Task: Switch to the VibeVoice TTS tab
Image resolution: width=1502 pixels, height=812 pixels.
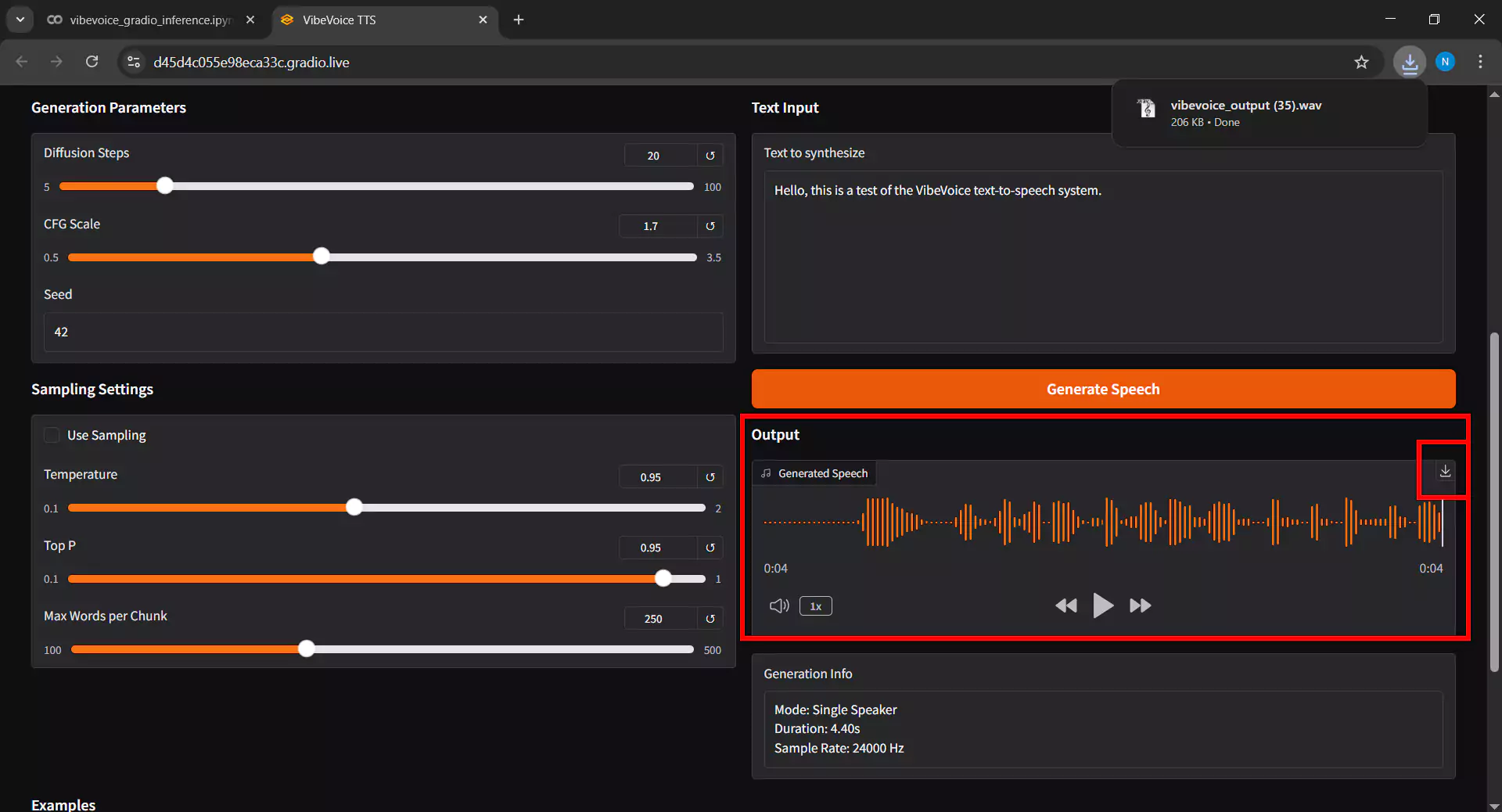Action: pos(339,20)
